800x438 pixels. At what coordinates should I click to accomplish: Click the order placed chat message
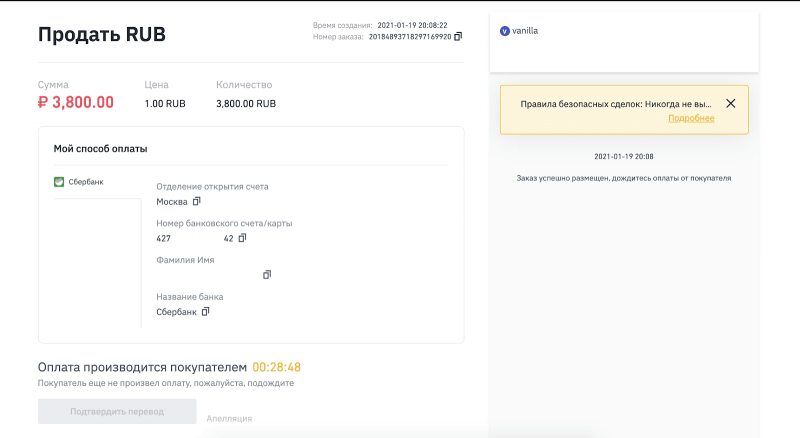pos(623,178)
